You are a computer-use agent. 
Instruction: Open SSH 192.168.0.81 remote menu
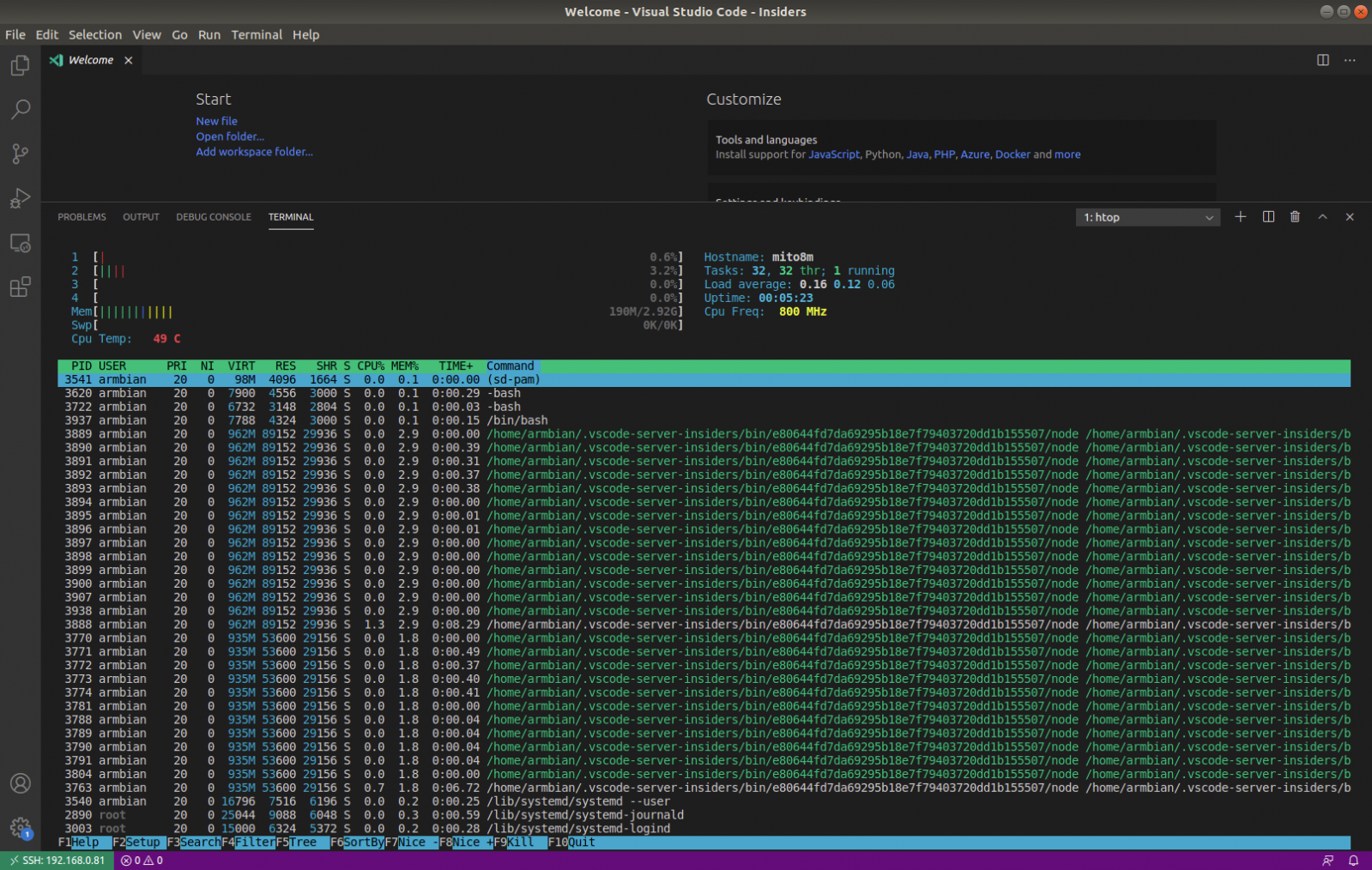57,861
